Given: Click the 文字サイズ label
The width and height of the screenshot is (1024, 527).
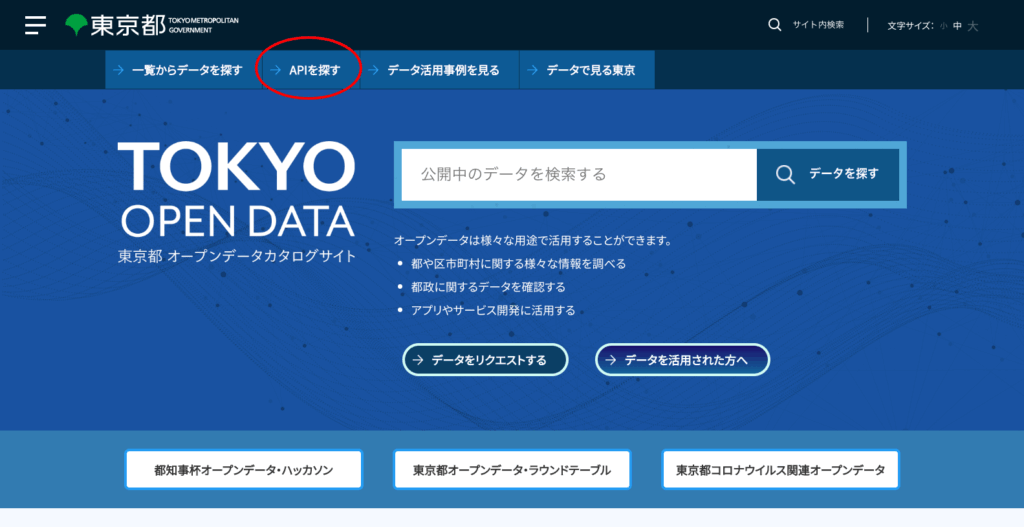Looking at the screenshot, I should (x=910, y=26).
